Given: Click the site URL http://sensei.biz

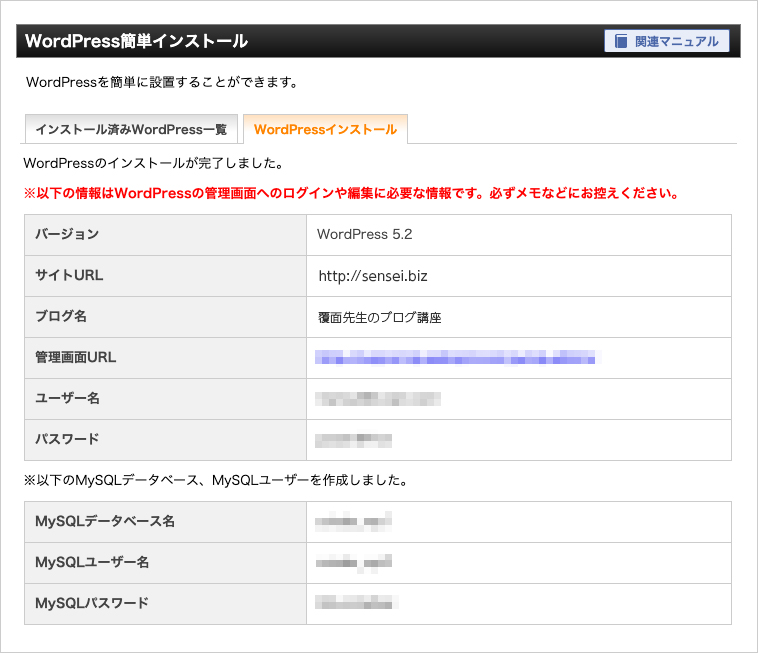Looking at the screenshot, I should tap(373, 276).
